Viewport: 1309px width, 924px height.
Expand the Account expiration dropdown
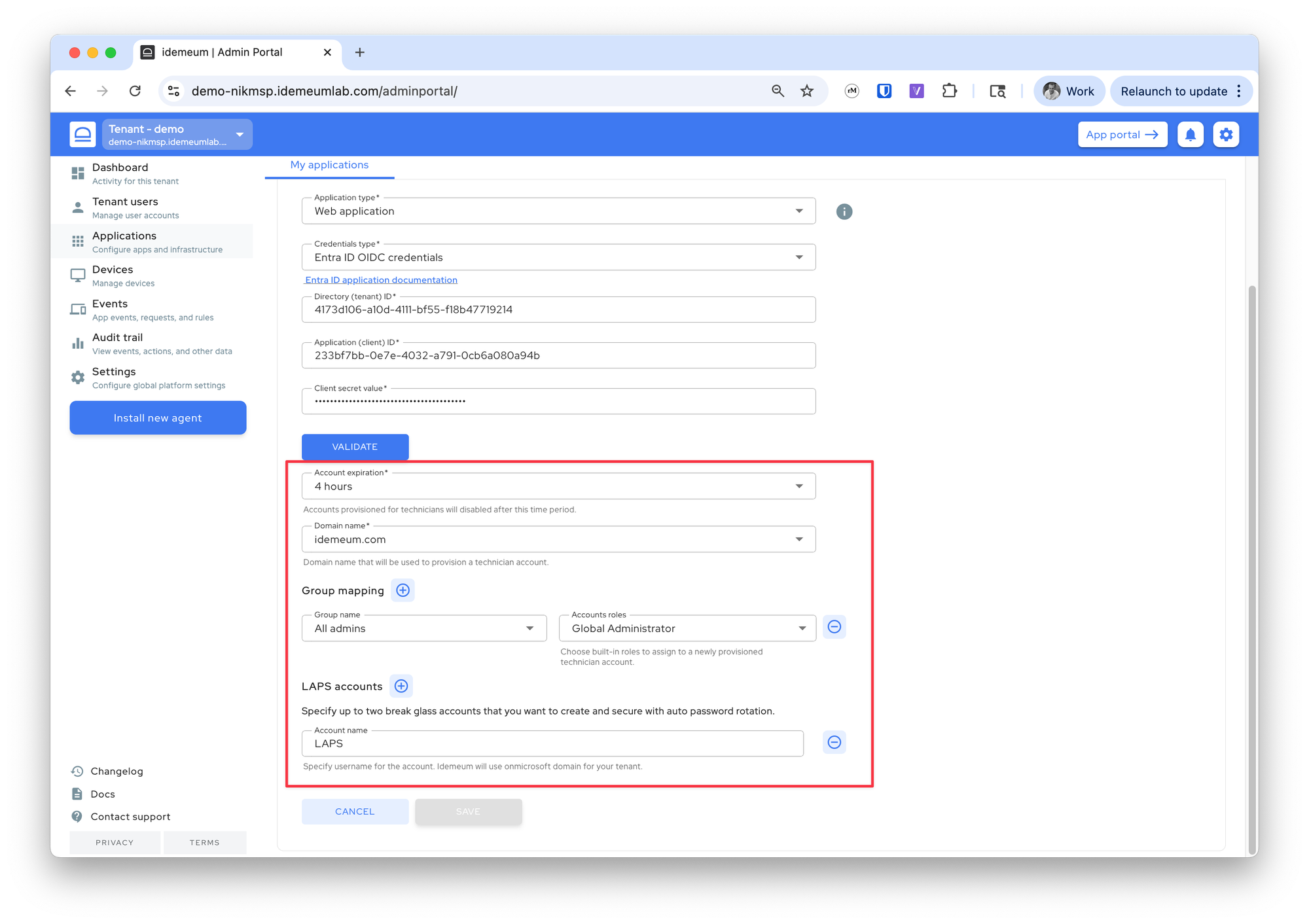coord(558,486)
